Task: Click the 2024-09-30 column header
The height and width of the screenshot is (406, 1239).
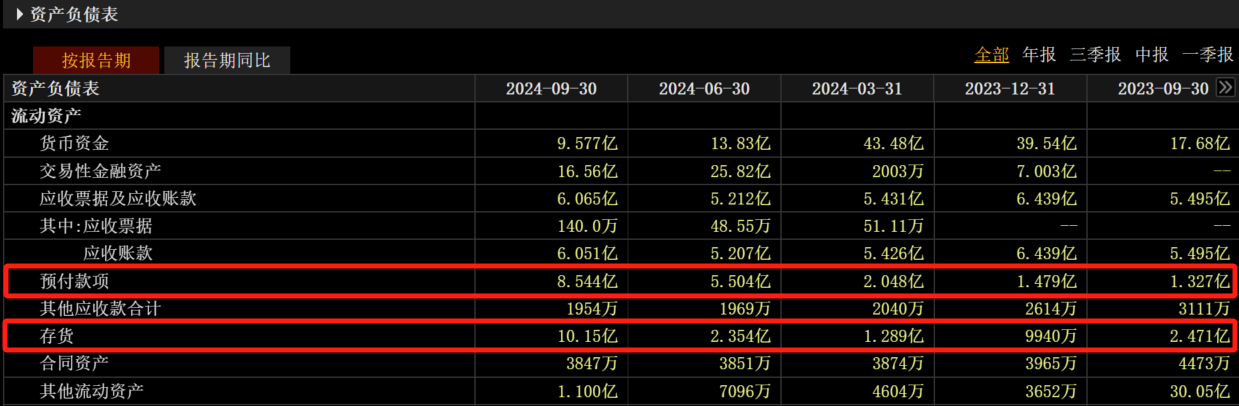Action: pyautogui.click(x=551, y=89)
